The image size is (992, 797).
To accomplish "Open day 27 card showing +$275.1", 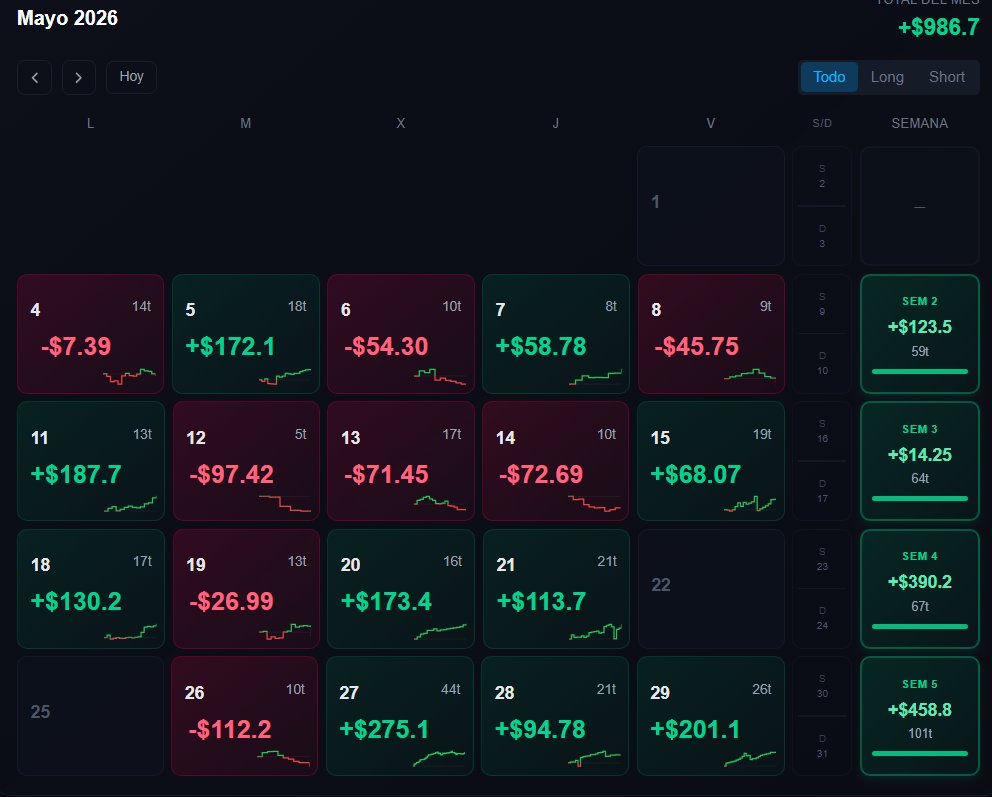I will [400, 716].
